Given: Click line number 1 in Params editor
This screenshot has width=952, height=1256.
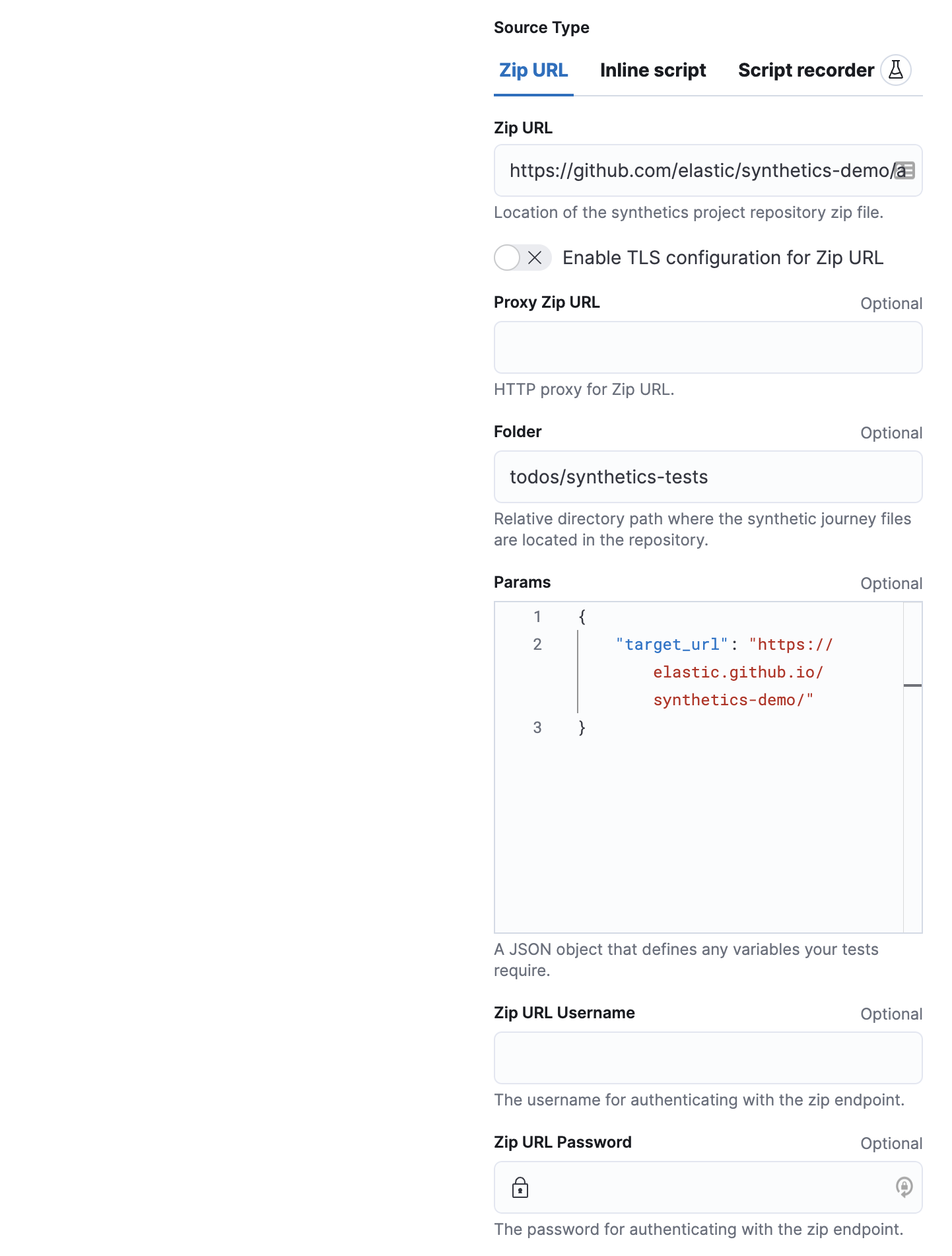Looking at the screenshot, I should pos(537,616).
